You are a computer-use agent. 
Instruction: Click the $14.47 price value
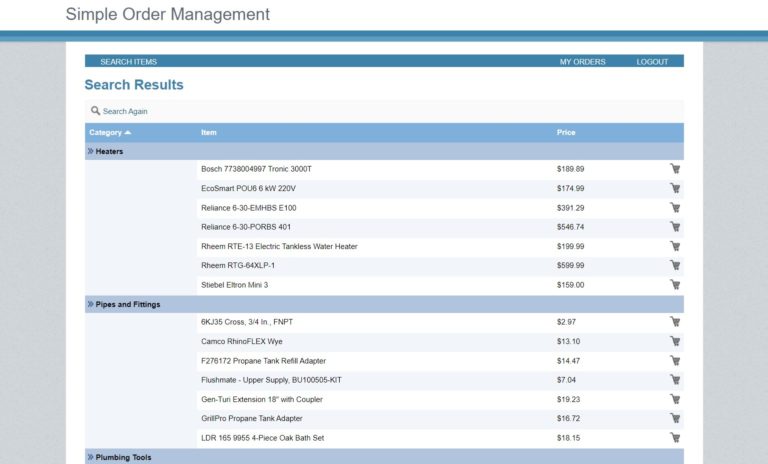pyautogui.click(x=568, y=361)
